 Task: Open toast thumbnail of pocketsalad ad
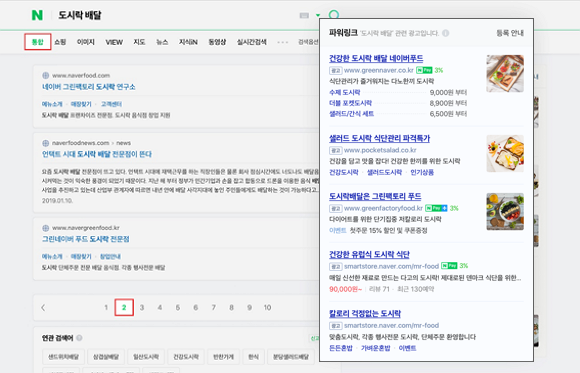coord(505,154)
